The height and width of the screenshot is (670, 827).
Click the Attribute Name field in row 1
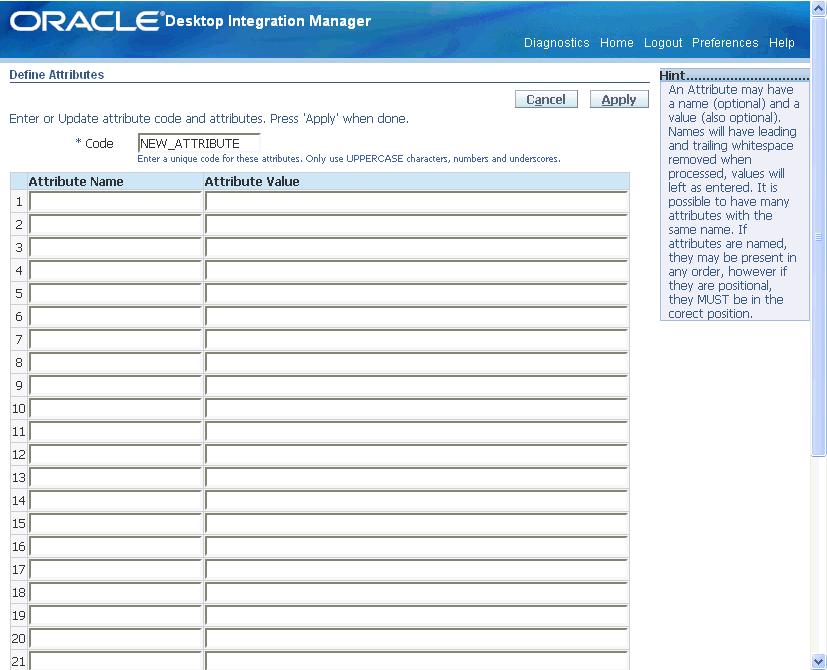pos(113,201)
